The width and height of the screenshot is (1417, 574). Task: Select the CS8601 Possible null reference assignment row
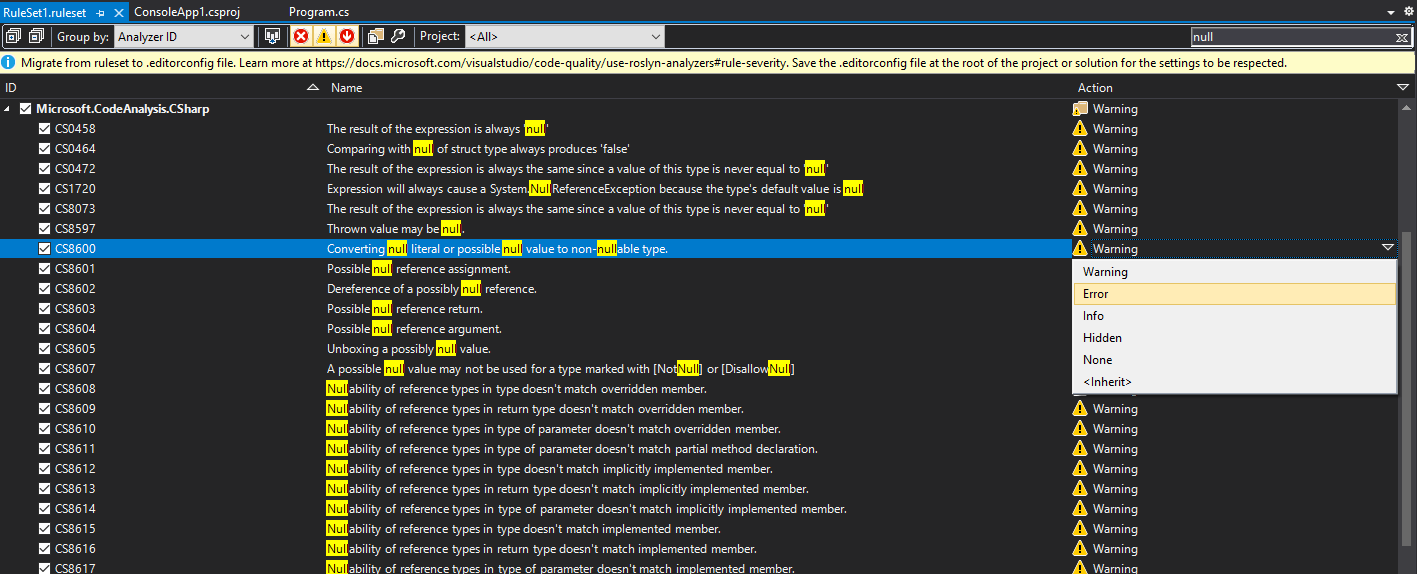pos(535,269)
